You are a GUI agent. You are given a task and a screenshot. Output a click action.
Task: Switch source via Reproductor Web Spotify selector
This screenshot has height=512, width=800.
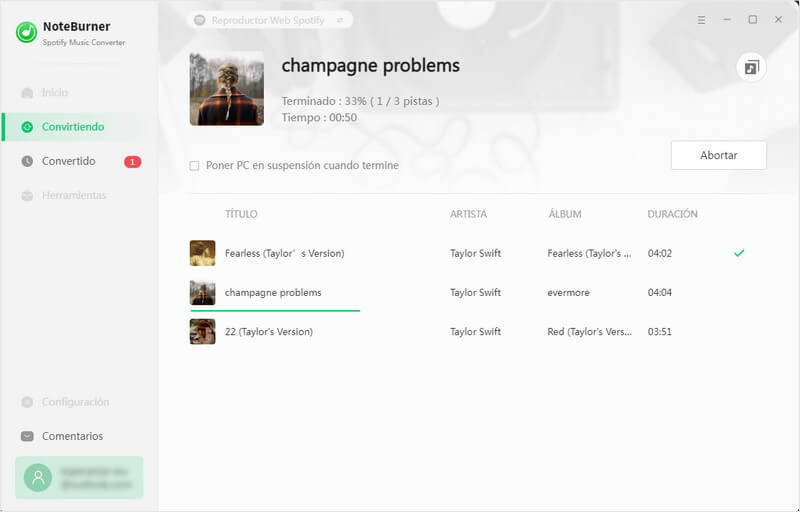pyautogui.click(x=271, y=20)
